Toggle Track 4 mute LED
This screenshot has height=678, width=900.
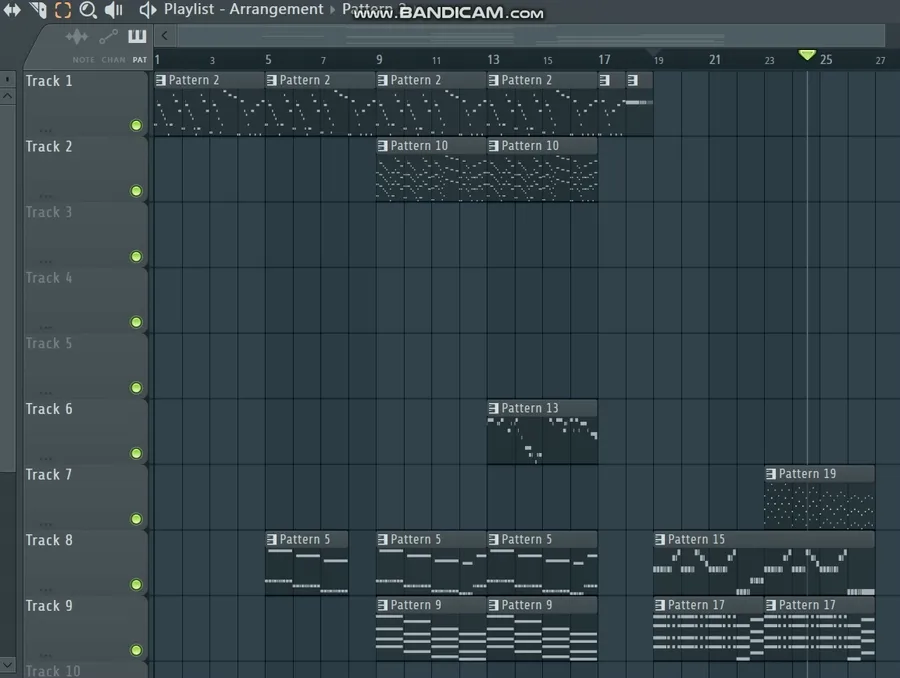pyautogui.click(x=136, y=322)
